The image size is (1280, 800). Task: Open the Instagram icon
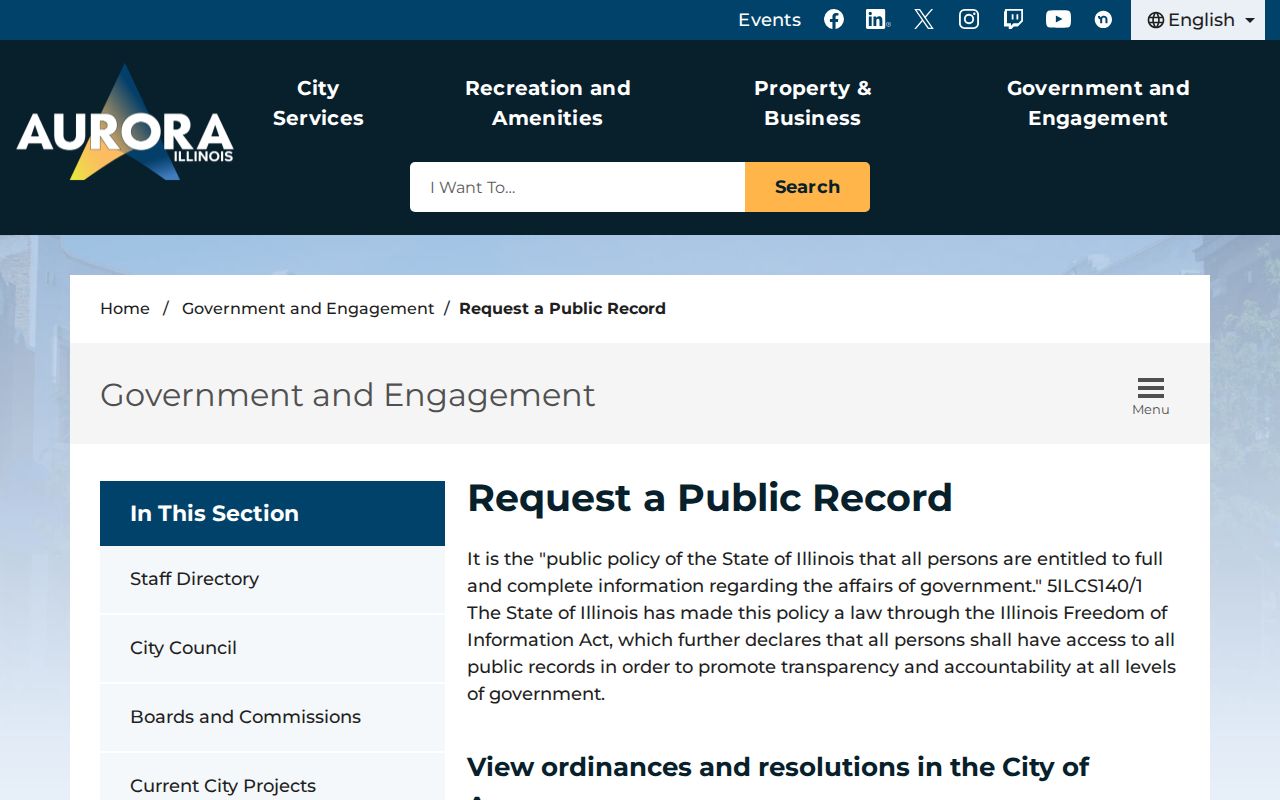click(x=969, y=19)
